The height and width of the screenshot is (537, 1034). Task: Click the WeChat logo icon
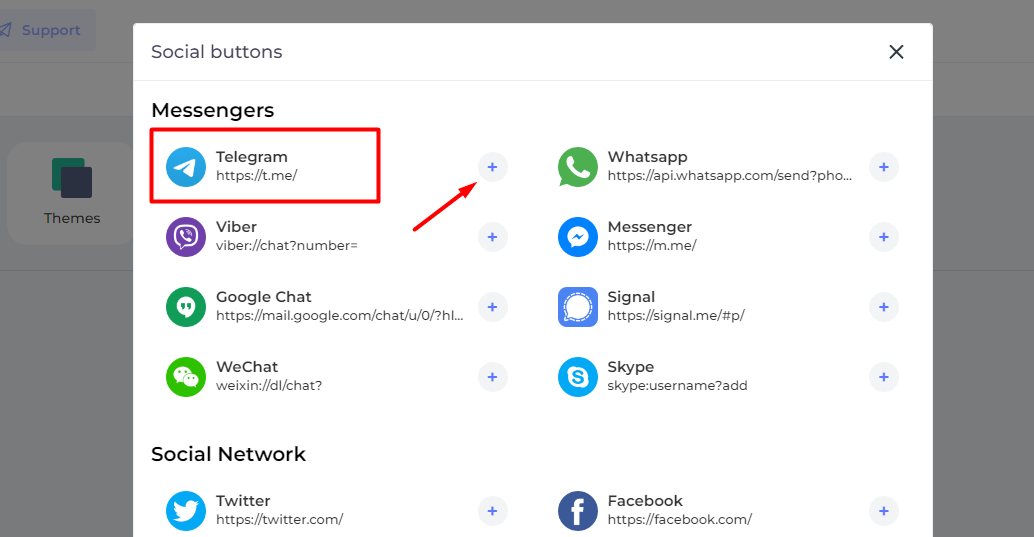[x=186, y=377]
